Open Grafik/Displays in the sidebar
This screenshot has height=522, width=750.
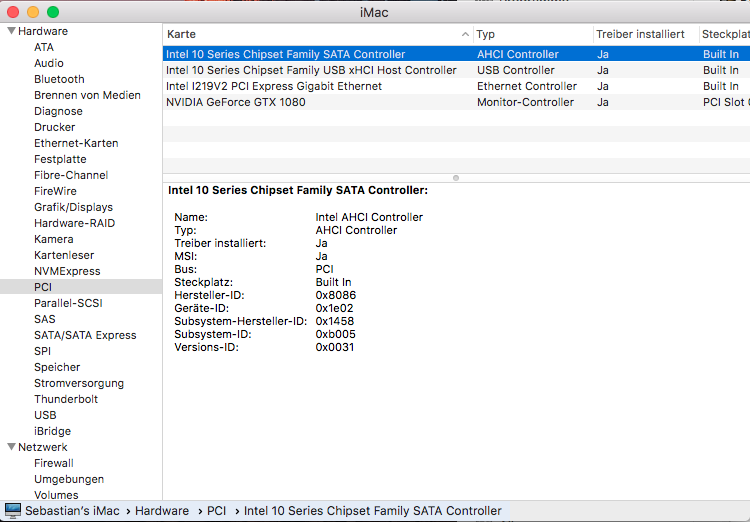[x=73, y=207]
